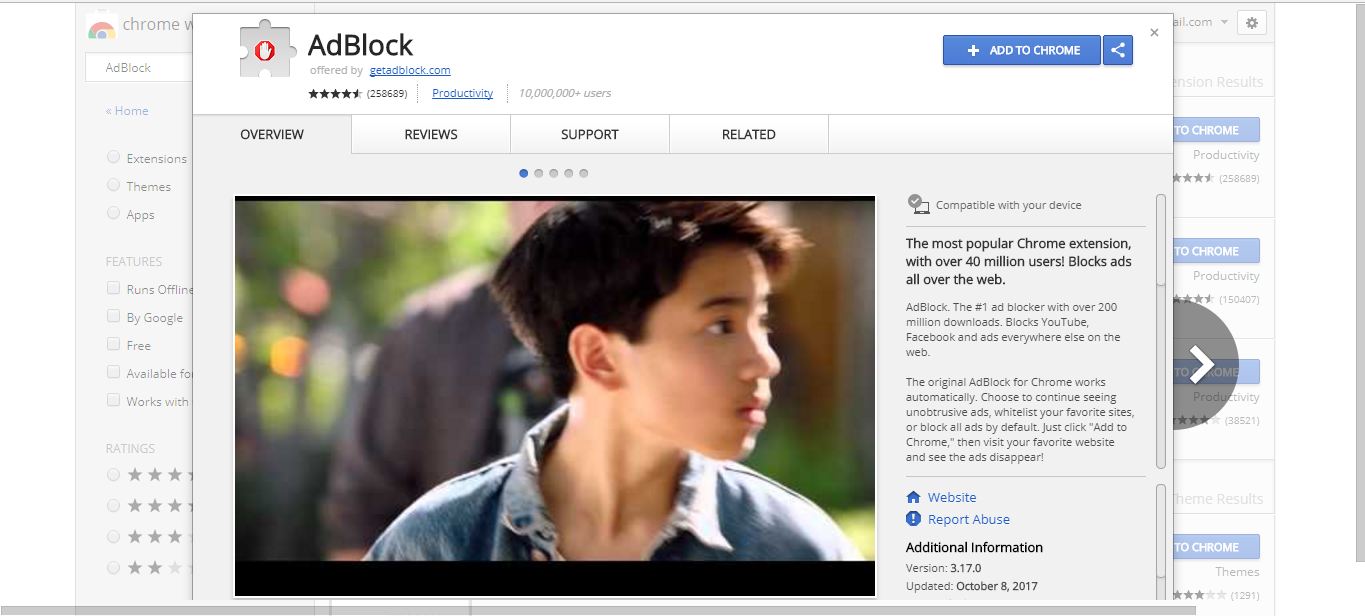Open the Website link
This screenshot has height=616, width=1365.
(952, 497)
